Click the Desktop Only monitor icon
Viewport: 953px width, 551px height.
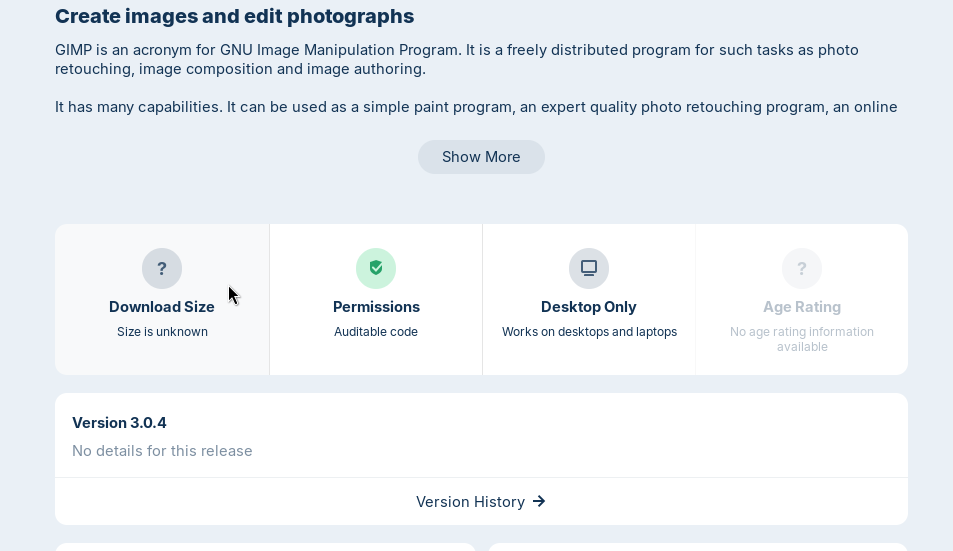(x=589, y=268)
